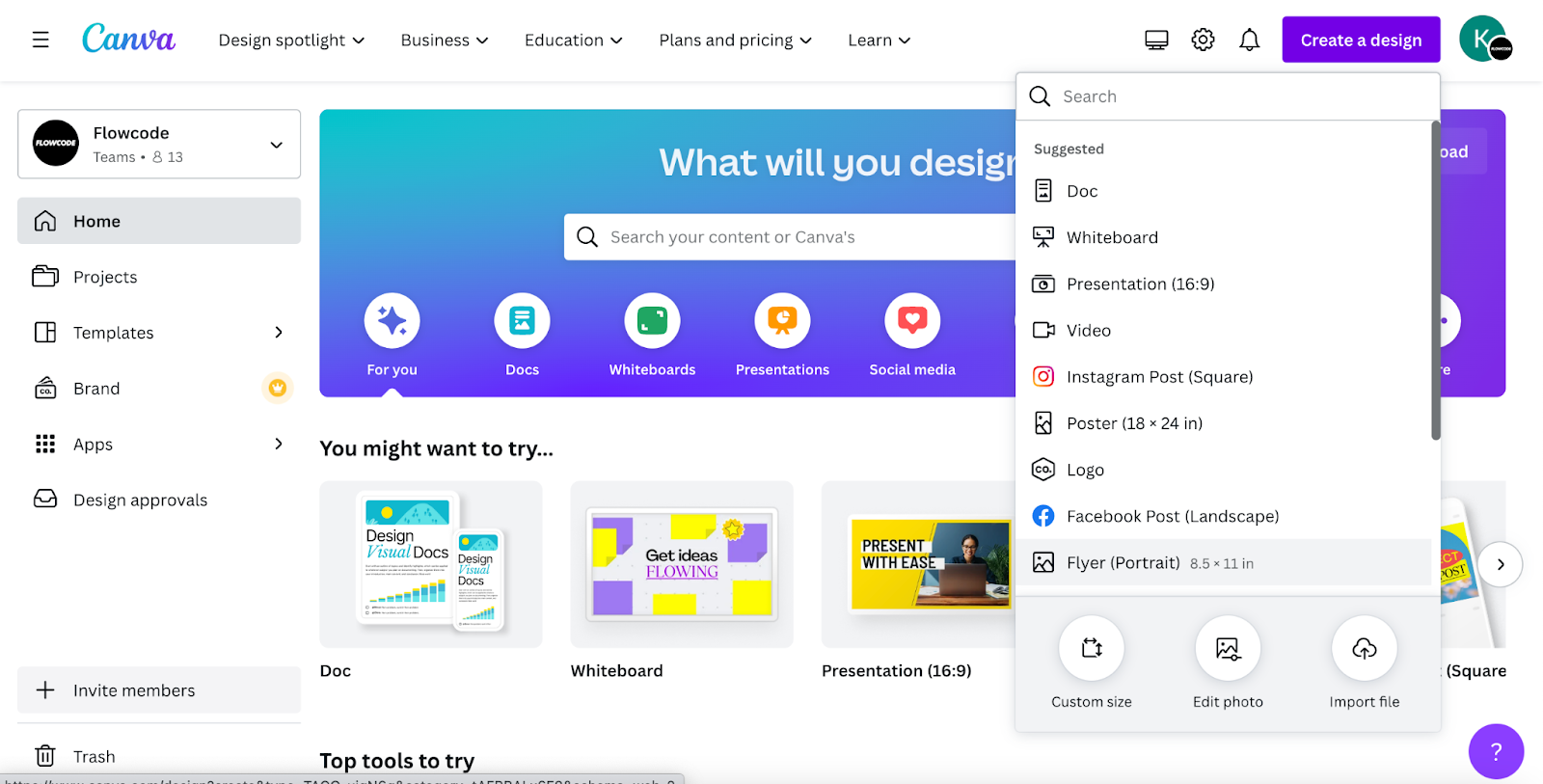Open the help question mark bubble

click(1496, 751)
